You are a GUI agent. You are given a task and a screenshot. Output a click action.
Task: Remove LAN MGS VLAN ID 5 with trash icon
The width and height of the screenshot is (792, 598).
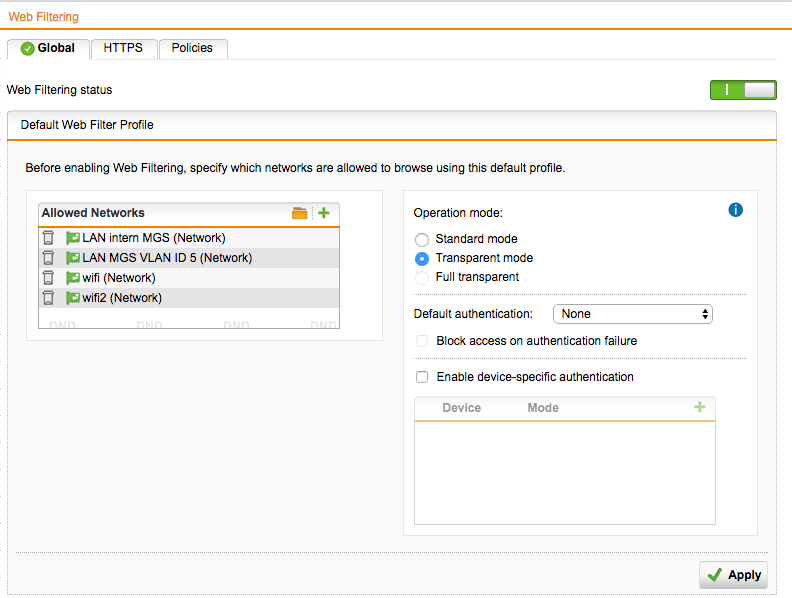[x=48, y=258]
